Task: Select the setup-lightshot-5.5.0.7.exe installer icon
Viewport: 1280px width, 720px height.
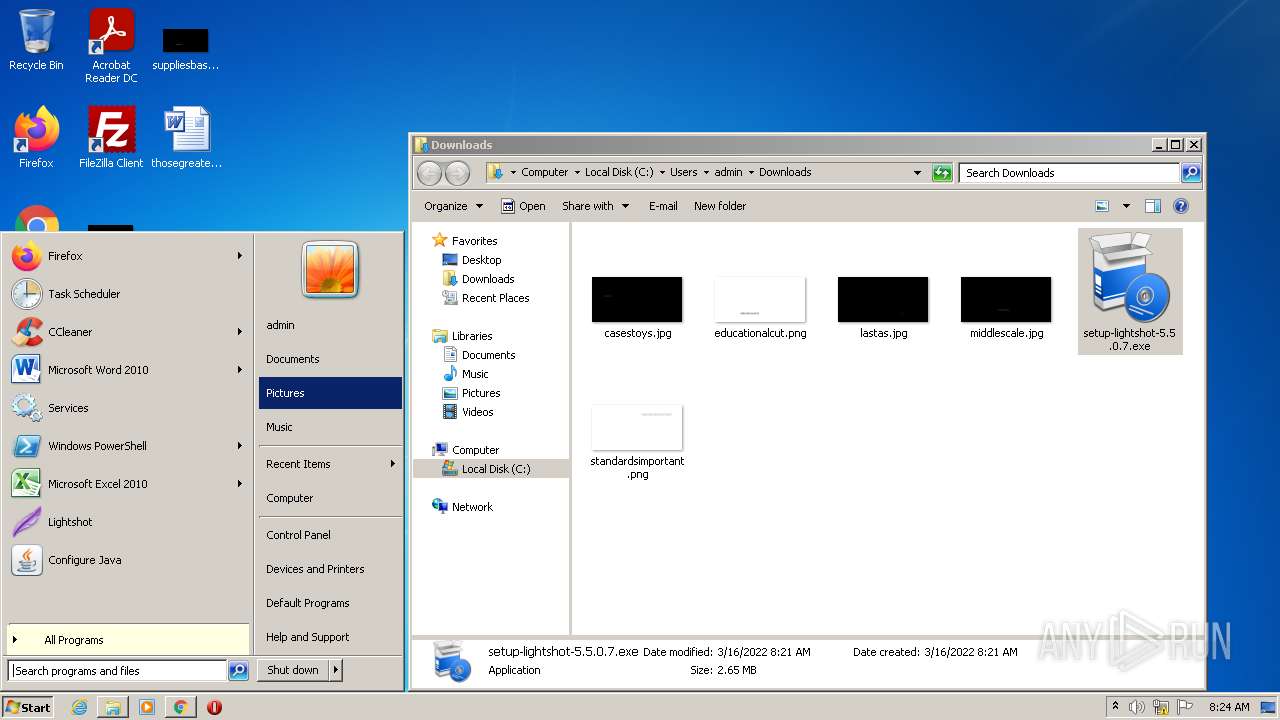Action: tap(1130, 291)
